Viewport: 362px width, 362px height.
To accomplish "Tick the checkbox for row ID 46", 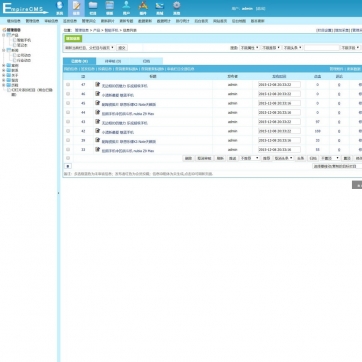I will click(x=68, y=94).
